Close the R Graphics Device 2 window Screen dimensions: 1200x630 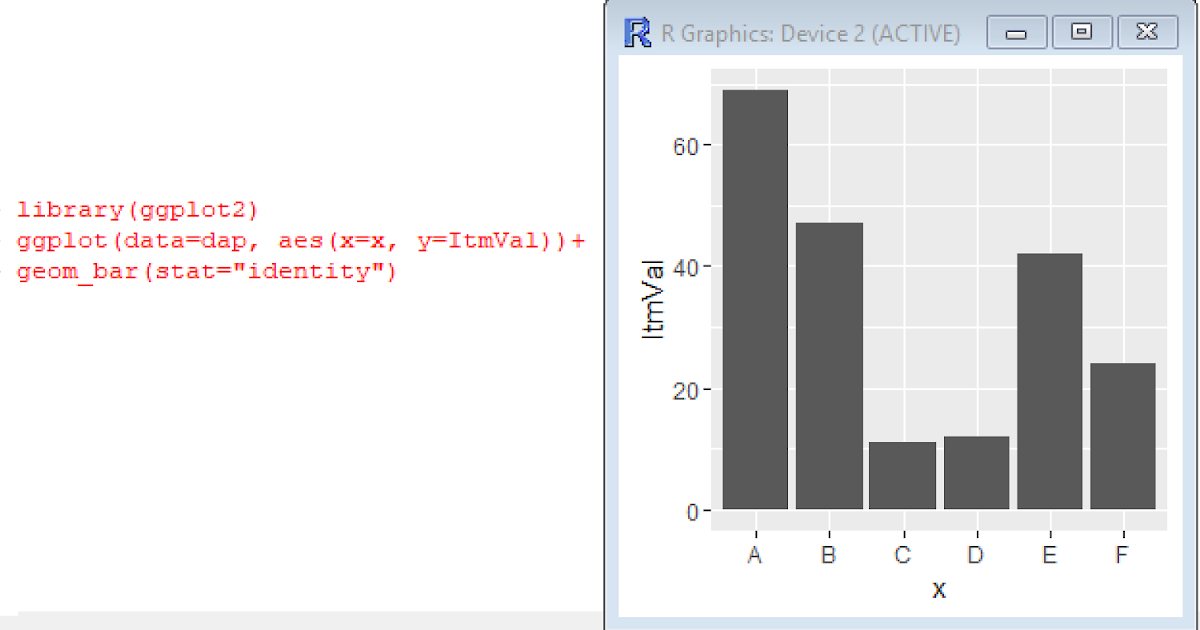click(1146, 31)
